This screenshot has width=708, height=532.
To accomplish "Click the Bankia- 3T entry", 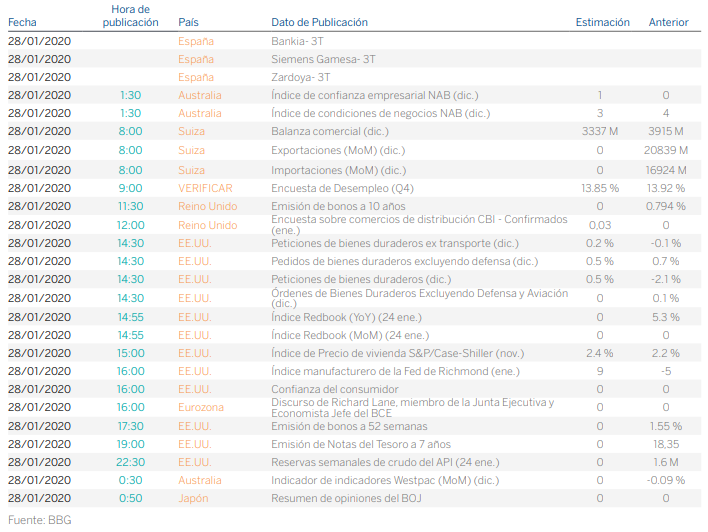I will (x=299, y=42).
